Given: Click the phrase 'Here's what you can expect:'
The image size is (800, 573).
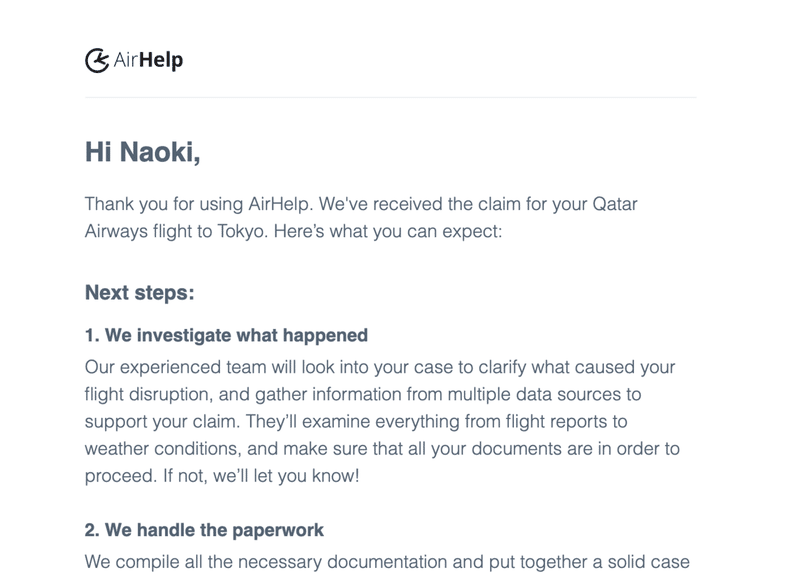Looking at the screenshot, I should (388, 231).
